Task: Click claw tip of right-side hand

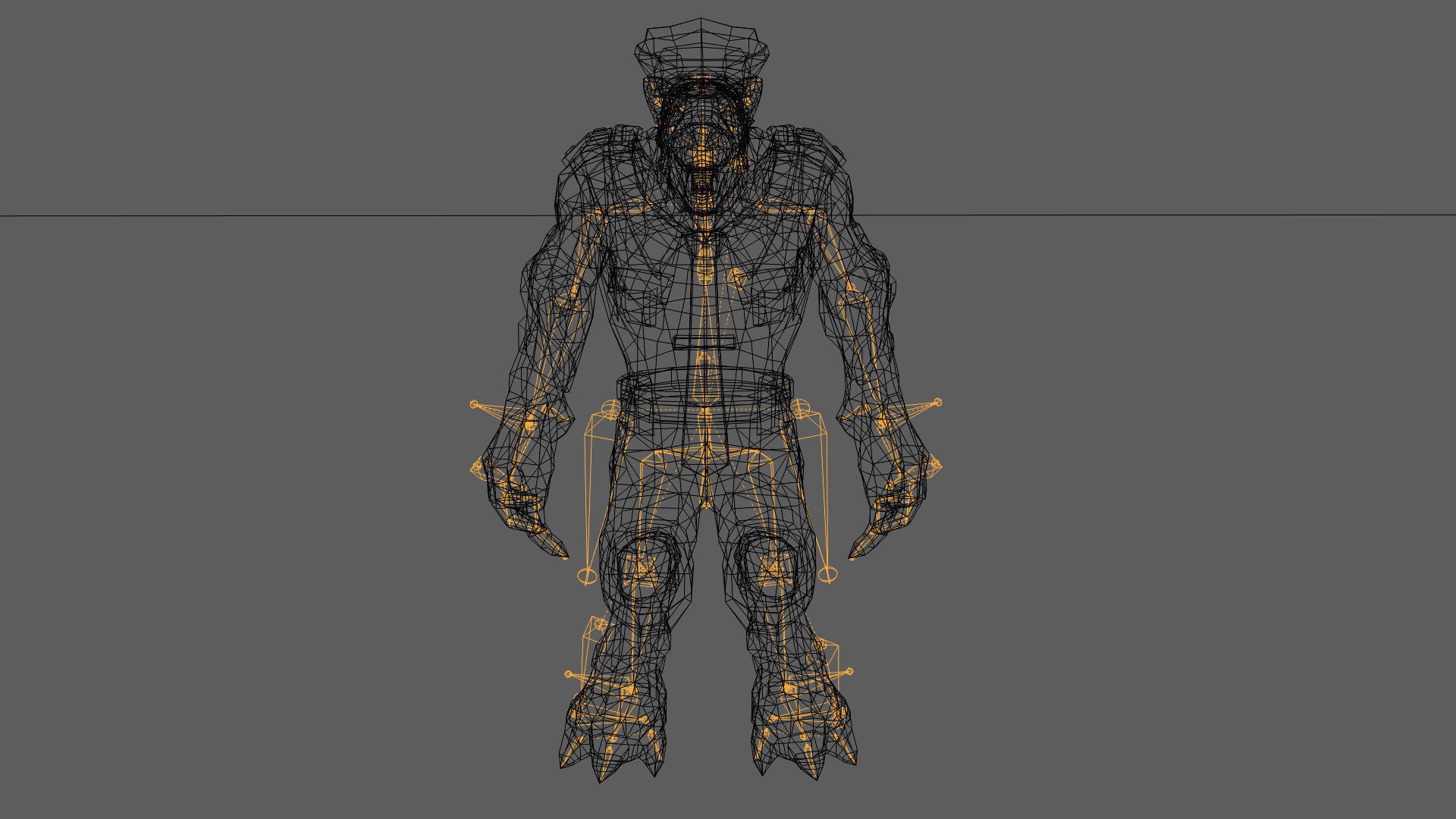Action: click(851, 557)
